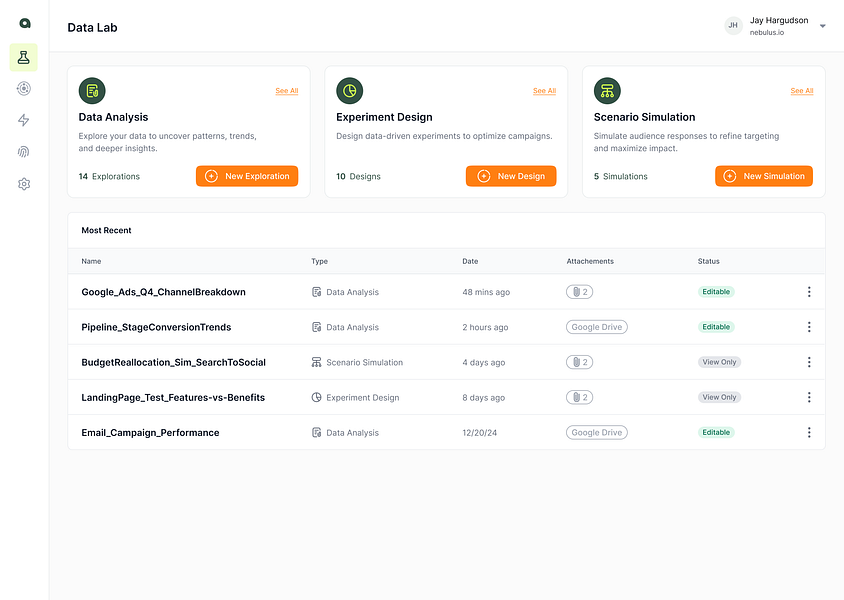844x600 pixels.
Task: Open the settings gear sidebar icon
Action: 24,184
